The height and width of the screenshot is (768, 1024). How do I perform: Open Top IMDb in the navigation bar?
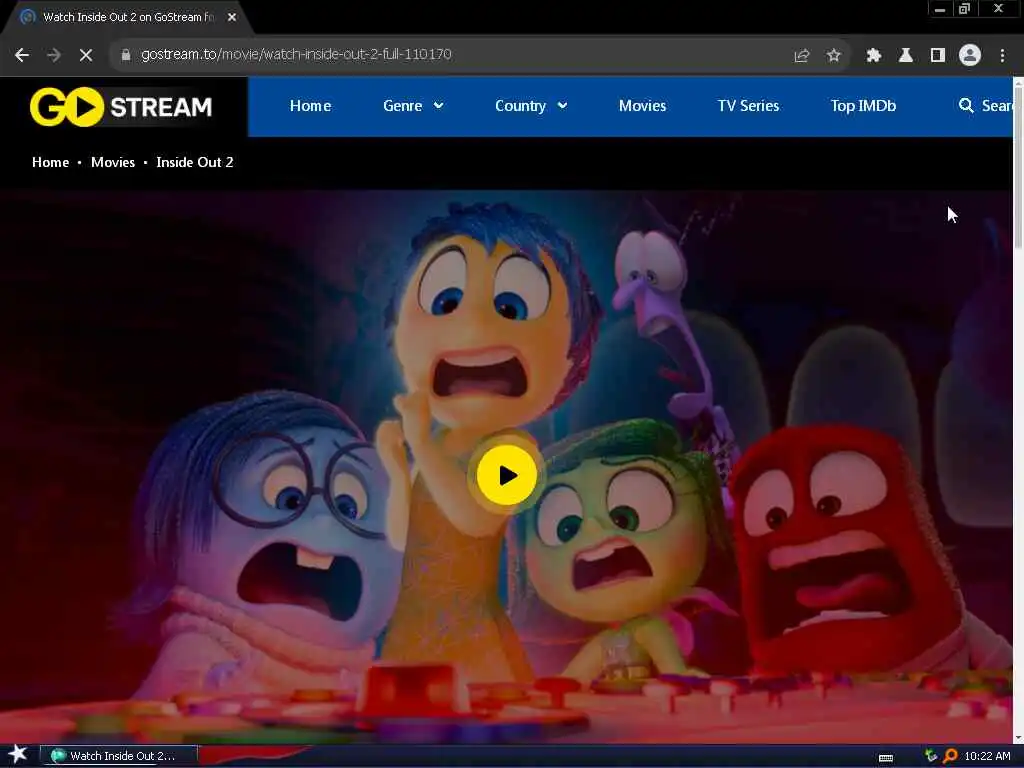tap(863, 106)
